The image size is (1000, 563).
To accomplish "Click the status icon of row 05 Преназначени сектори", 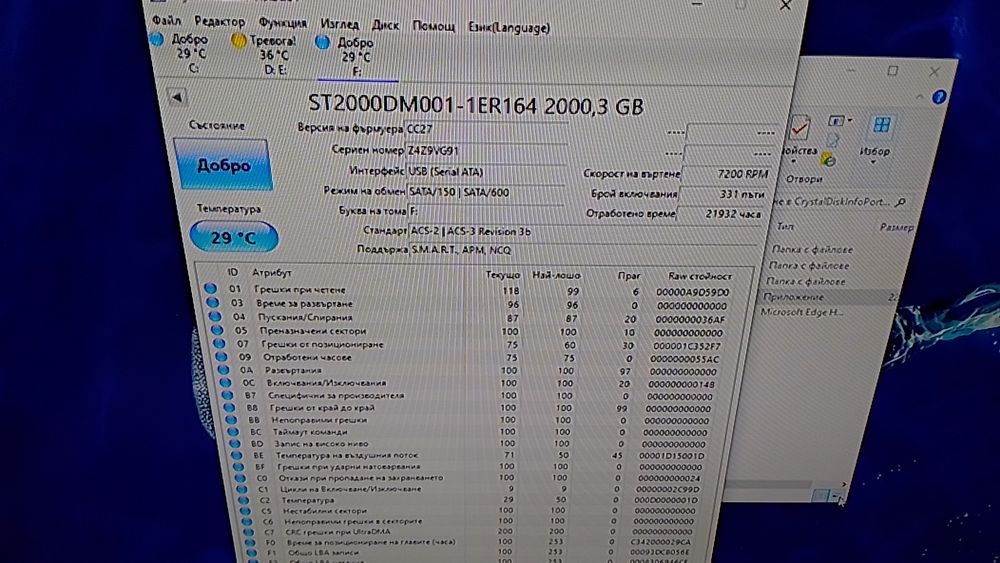I will pyautogui.click(x=217, y=330).
